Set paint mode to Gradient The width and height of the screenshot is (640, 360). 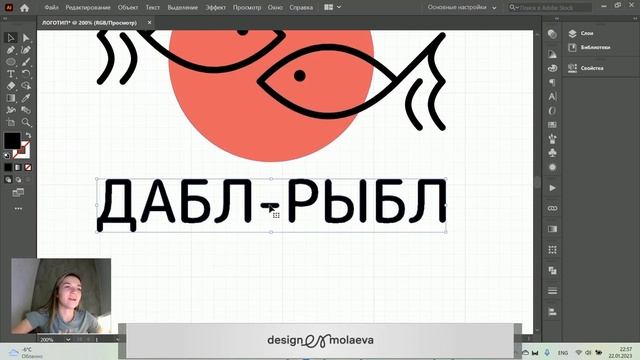(x=18, y=167)
